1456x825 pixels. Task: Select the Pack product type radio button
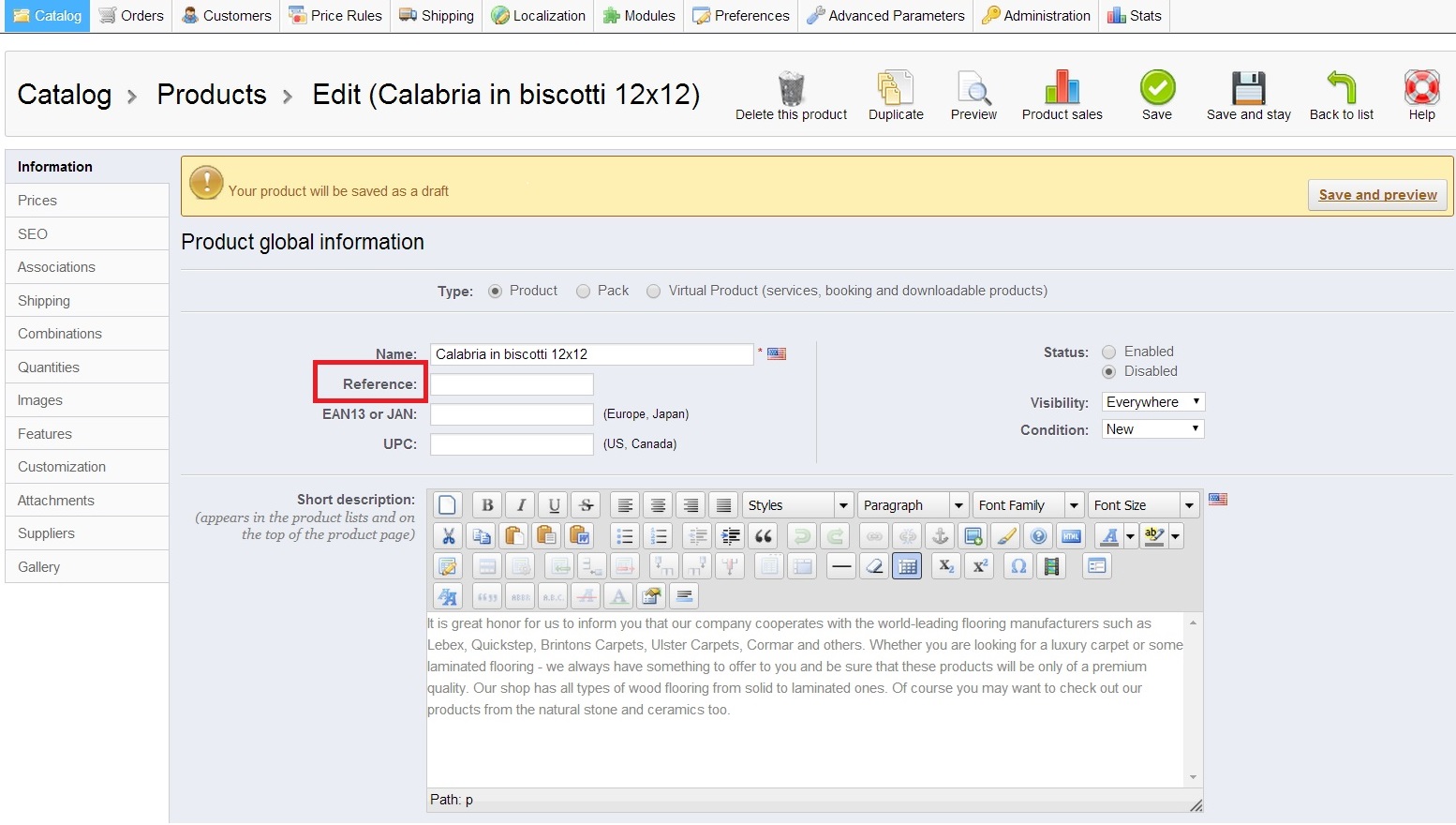(x=584, y=292)
